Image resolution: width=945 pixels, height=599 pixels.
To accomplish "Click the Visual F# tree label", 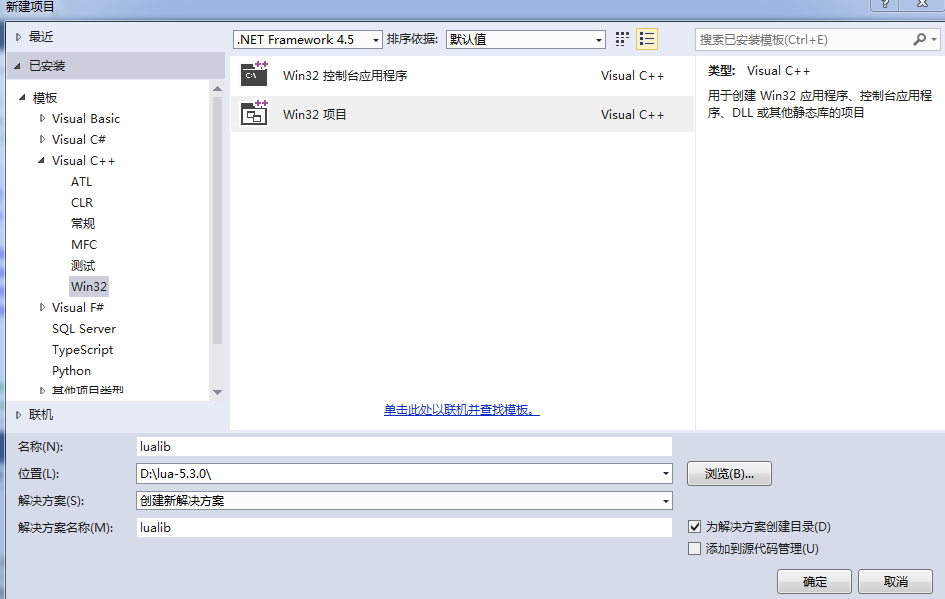I will 78,307.
